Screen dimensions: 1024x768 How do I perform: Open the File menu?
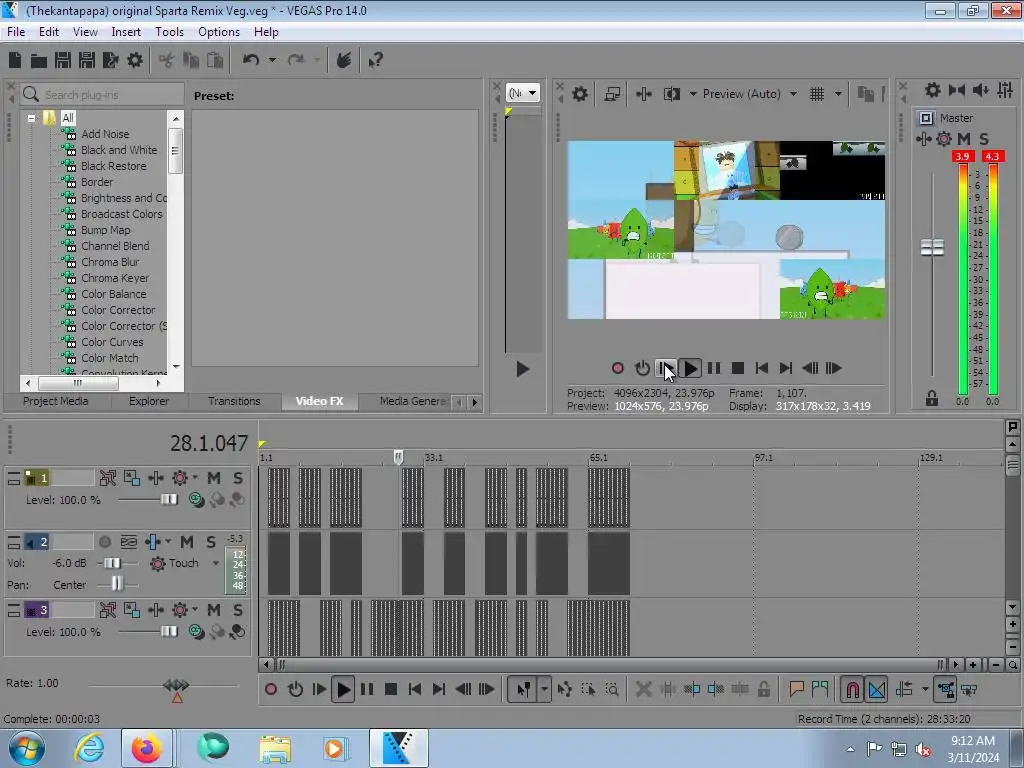pyautogui.click(x=16, y=32)
